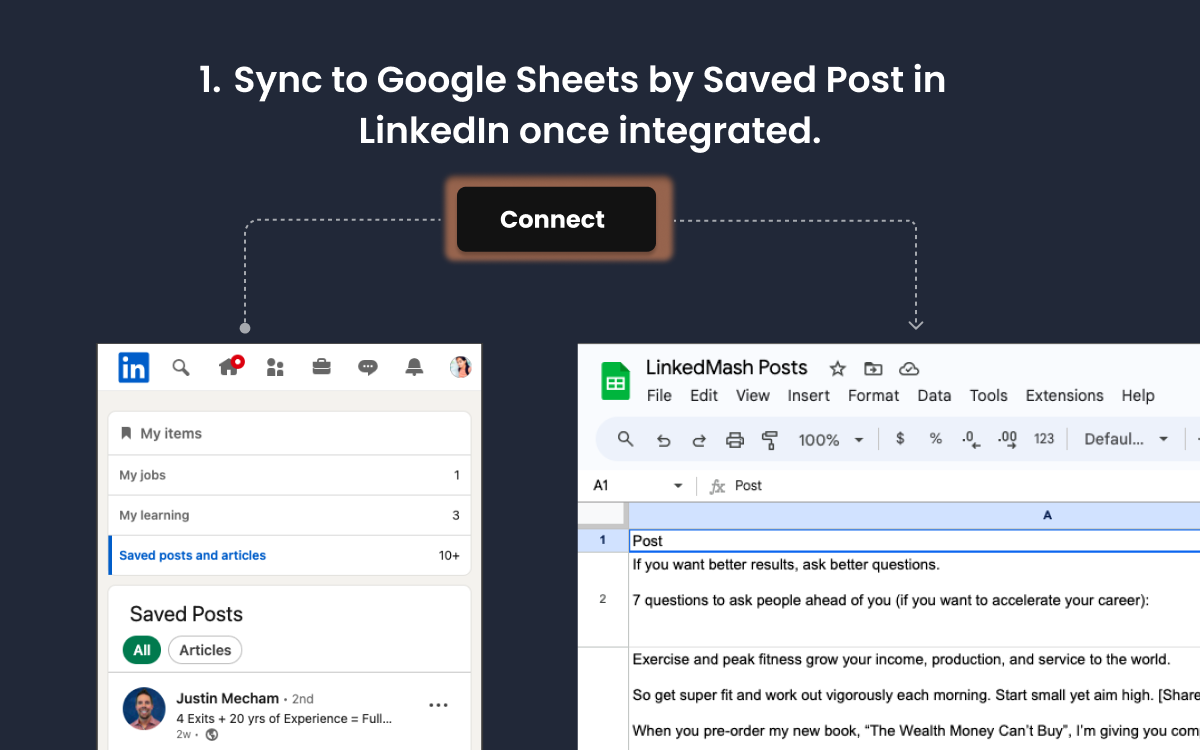Click the Saved Posts heading

(x=186, y=614)
